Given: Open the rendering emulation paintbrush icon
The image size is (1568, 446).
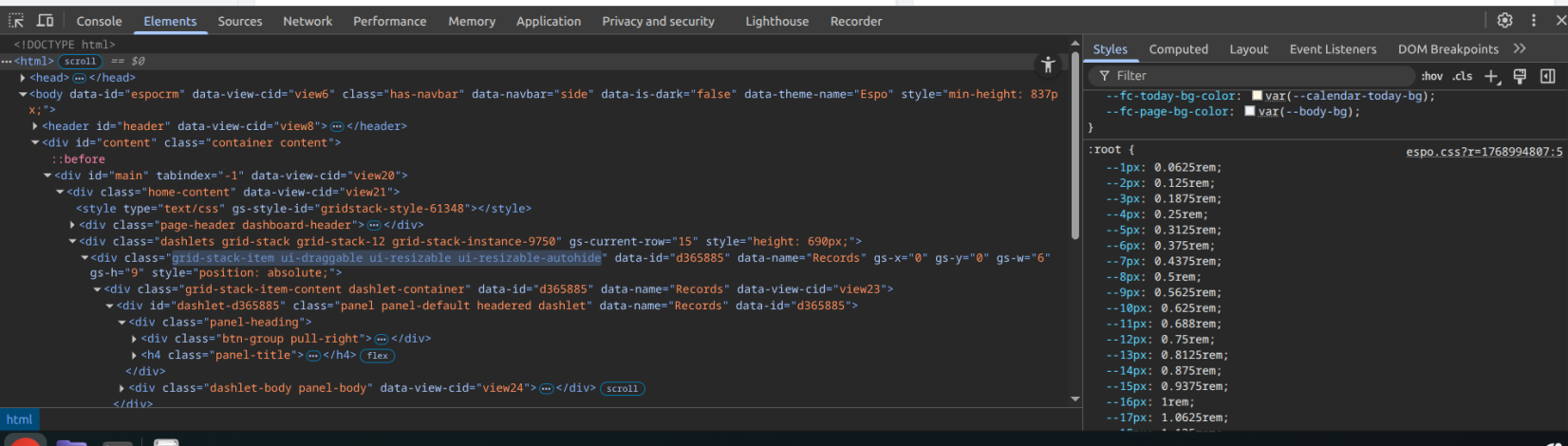Looking at the screenshot, I should point(1520,76).
